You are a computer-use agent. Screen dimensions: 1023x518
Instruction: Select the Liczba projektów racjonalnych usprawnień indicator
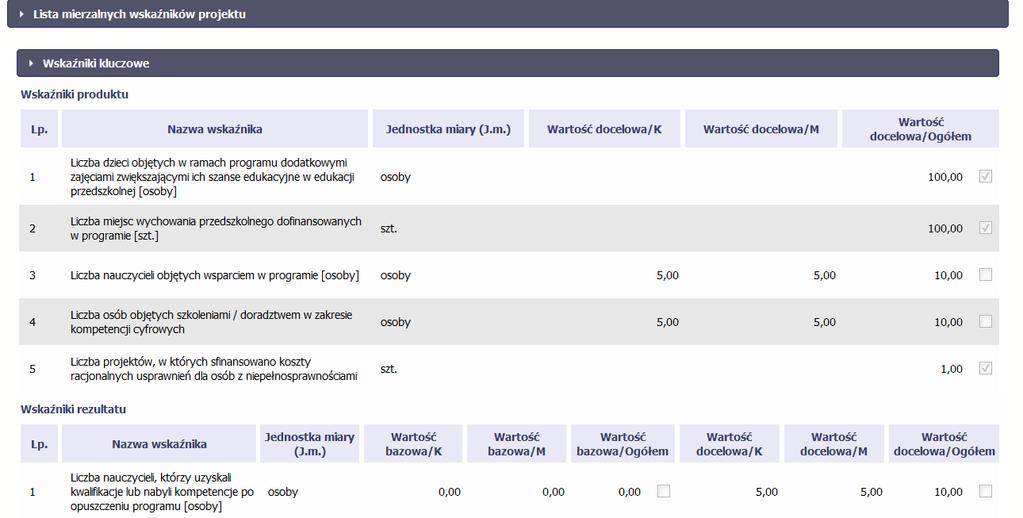click(214, 369)
